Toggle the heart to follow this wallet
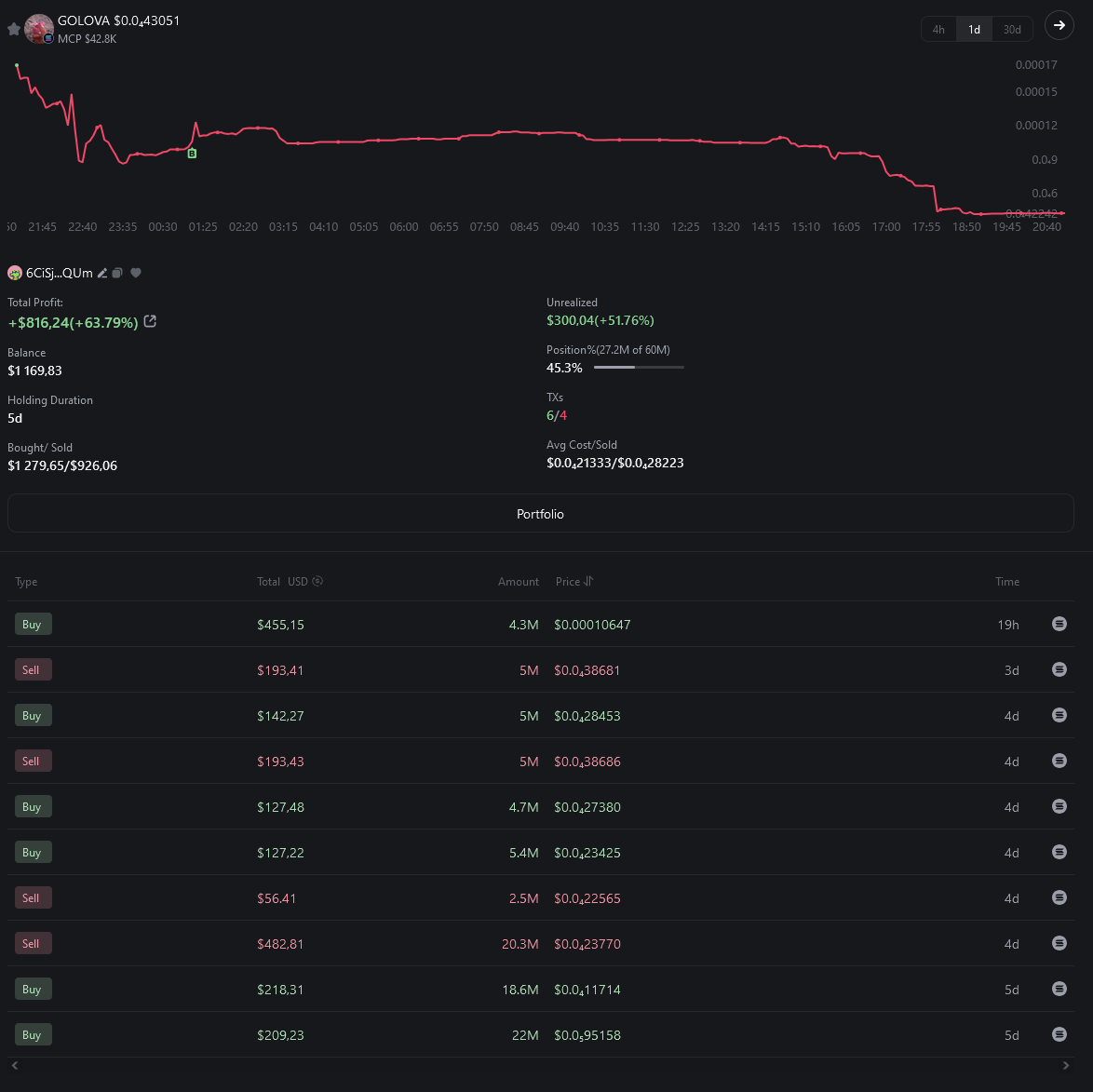This screenshot has width=1093, height=1092. 136,273
